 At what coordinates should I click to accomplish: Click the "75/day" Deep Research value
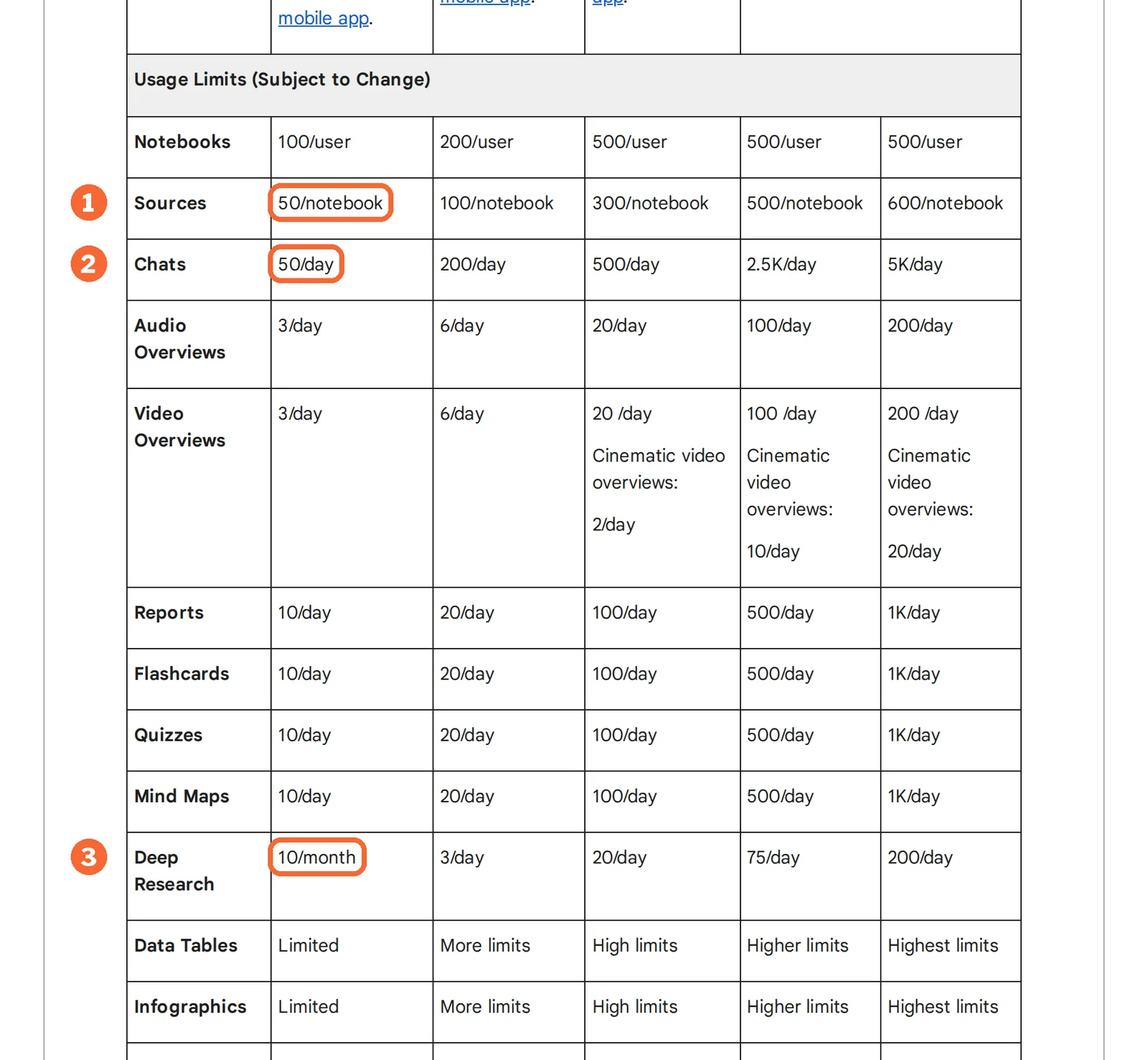773,858
